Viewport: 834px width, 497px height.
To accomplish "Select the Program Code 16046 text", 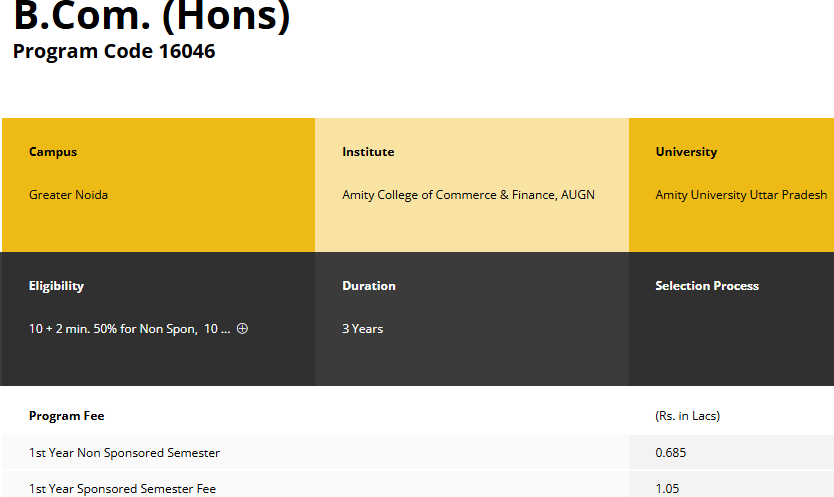I will coord(114,51).
